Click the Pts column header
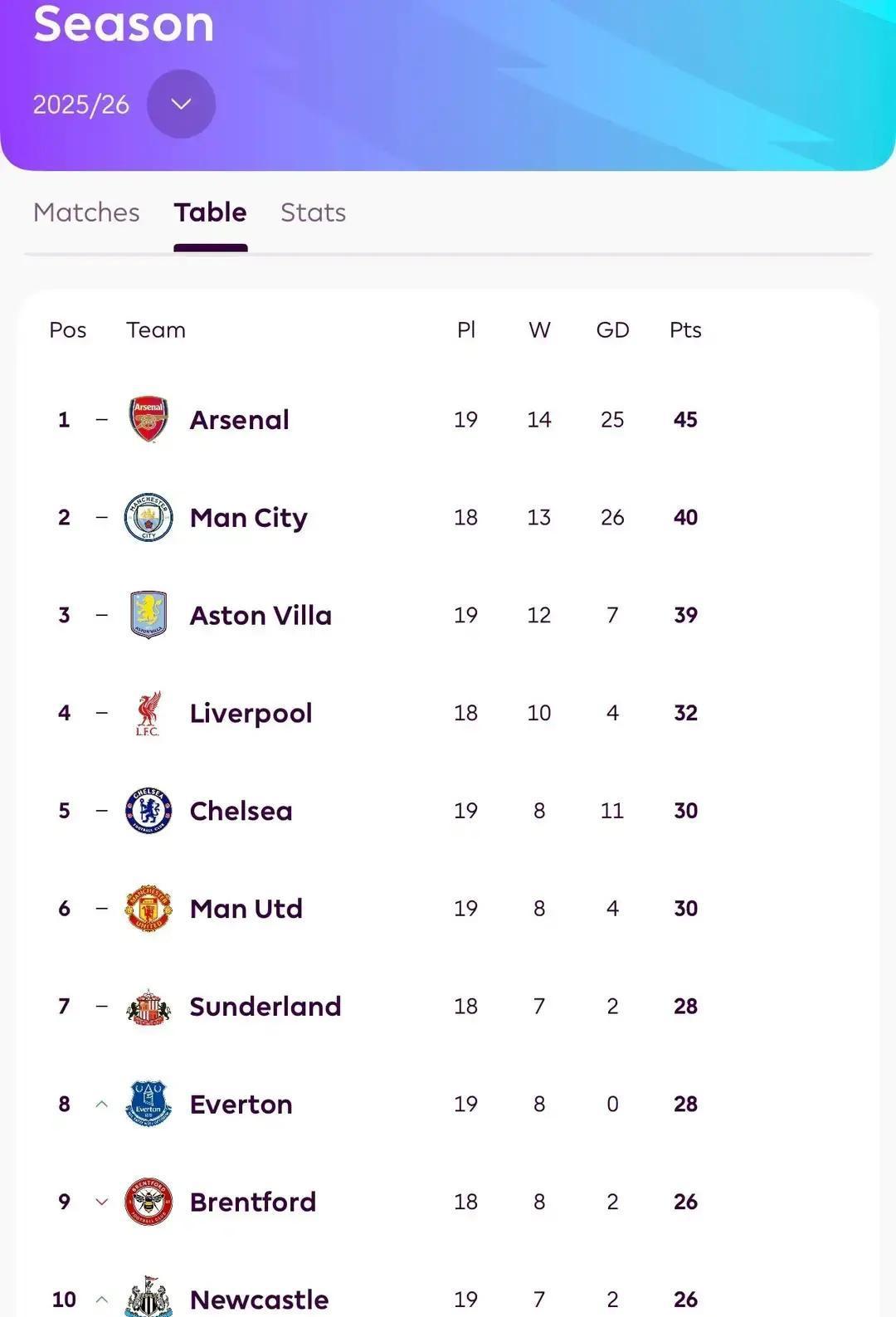 click(x=685, y=330)
